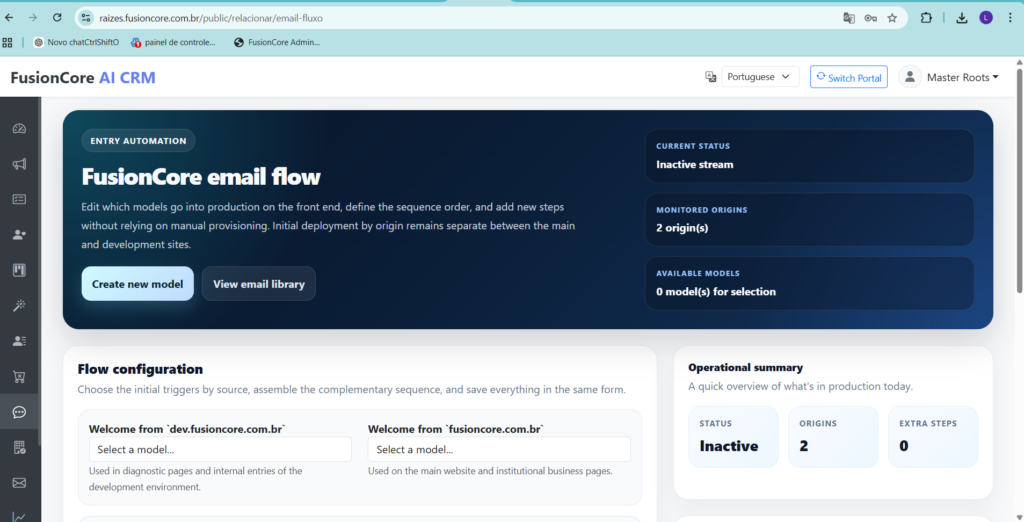Open the dashboard gauge sidebar icon
This screenshot has width=1024, height=522.
point(19,128)
